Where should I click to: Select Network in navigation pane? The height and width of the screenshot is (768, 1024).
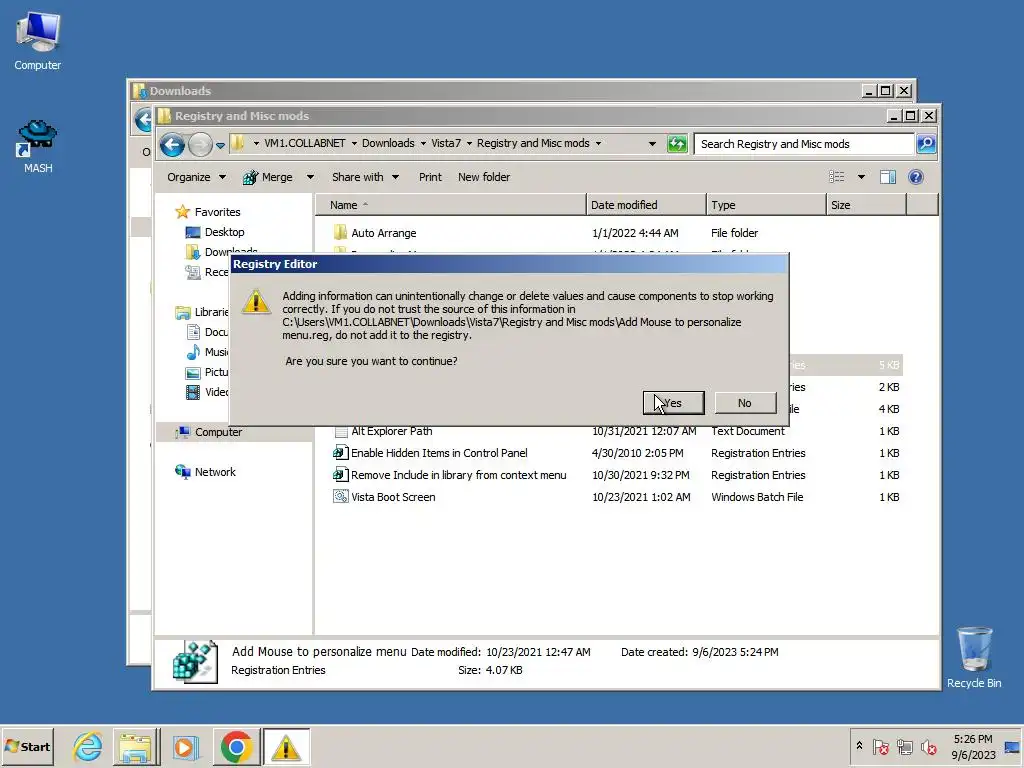pos(215,472)
